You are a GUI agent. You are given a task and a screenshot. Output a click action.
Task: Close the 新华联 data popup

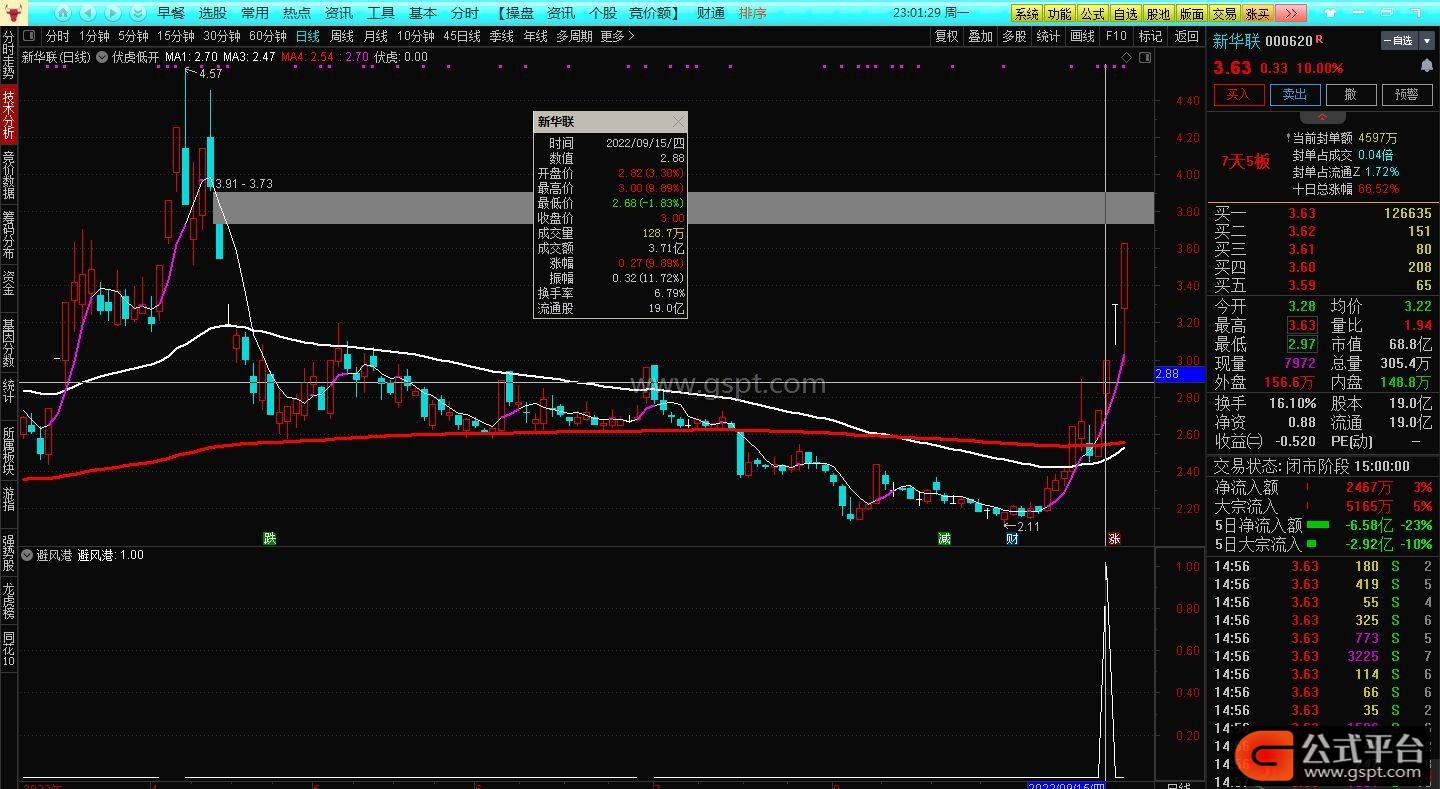(678, 121)
